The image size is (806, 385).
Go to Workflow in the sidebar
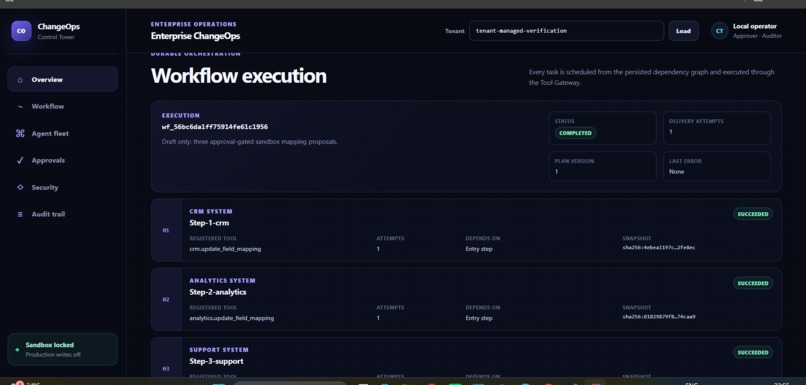click(x=62, y=106)
